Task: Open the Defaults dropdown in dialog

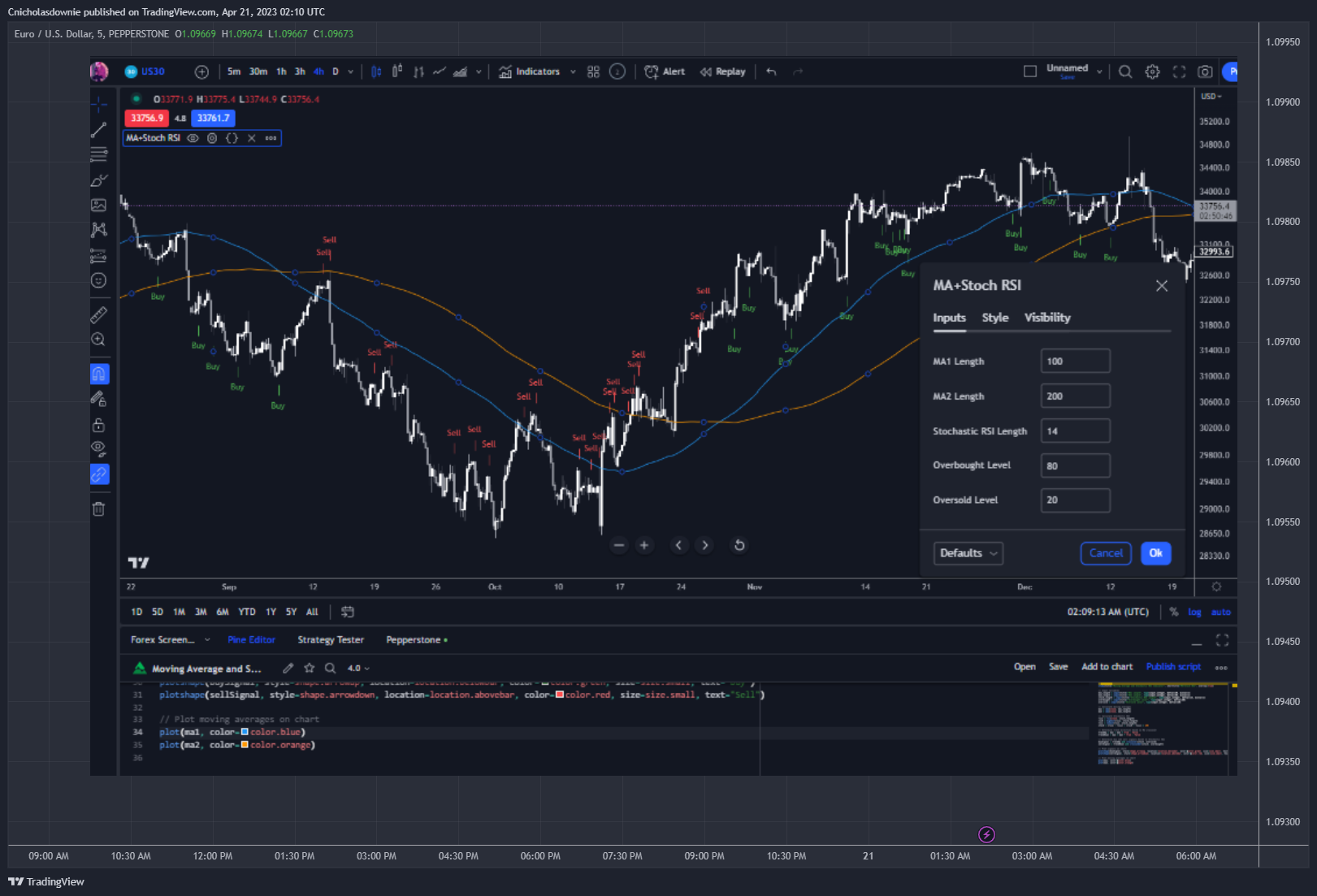Action: click(968, 553)
